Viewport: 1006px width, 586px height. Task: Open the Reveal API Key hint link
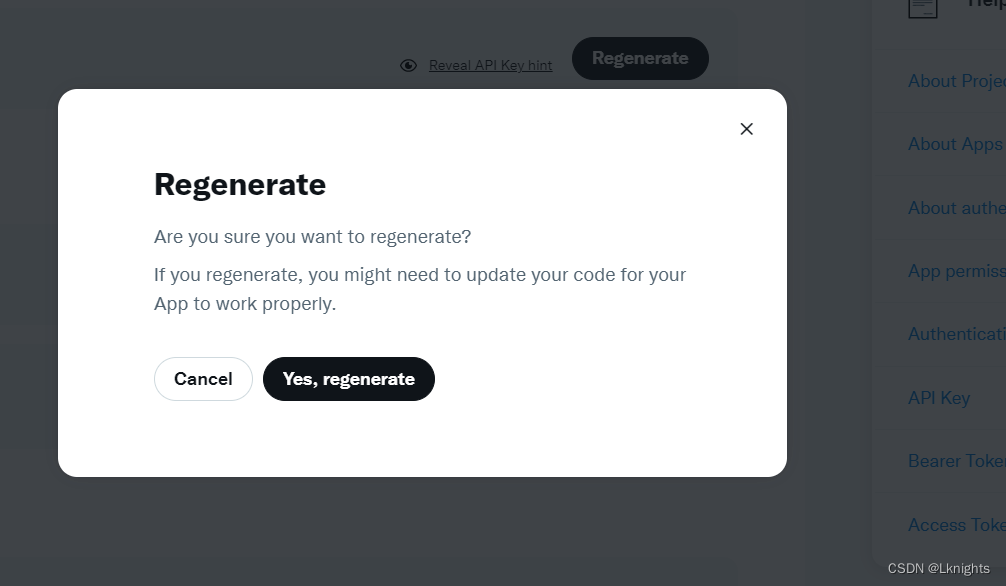point(490,65)
